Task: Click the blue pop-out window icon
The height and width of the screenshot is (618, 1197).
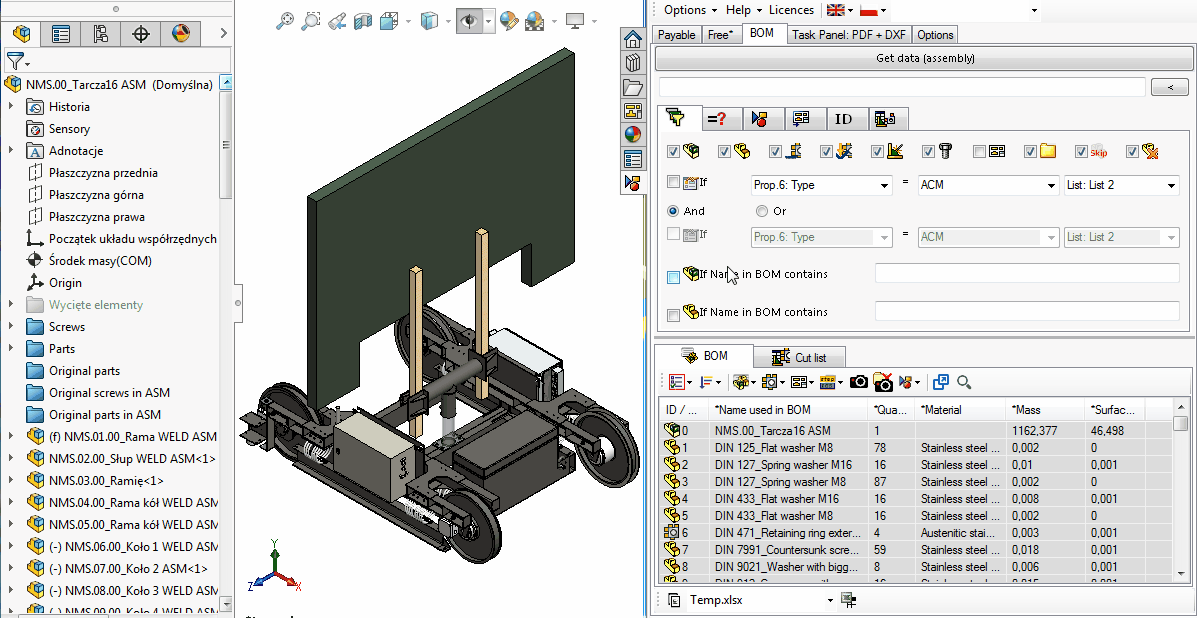Action: (x=940, y=381)
